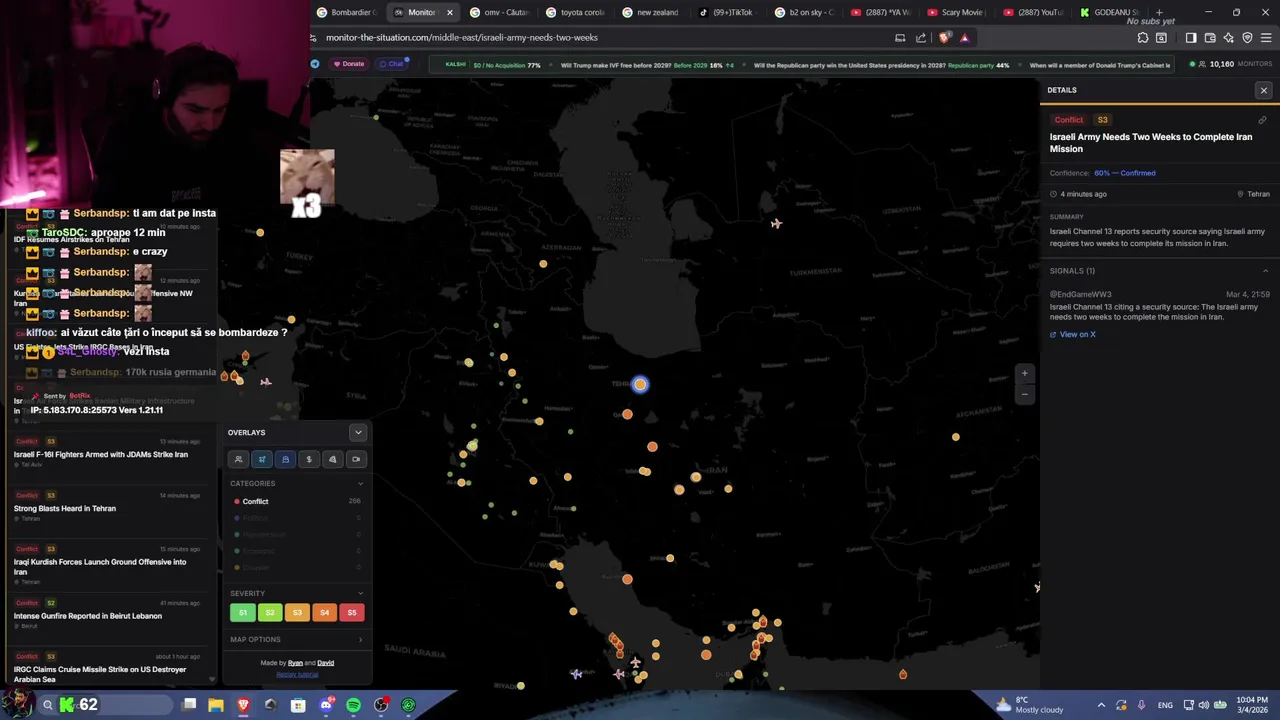1280x720 pixels.
Task: Select the S3 severity swatch
Action: click(297, 612)
